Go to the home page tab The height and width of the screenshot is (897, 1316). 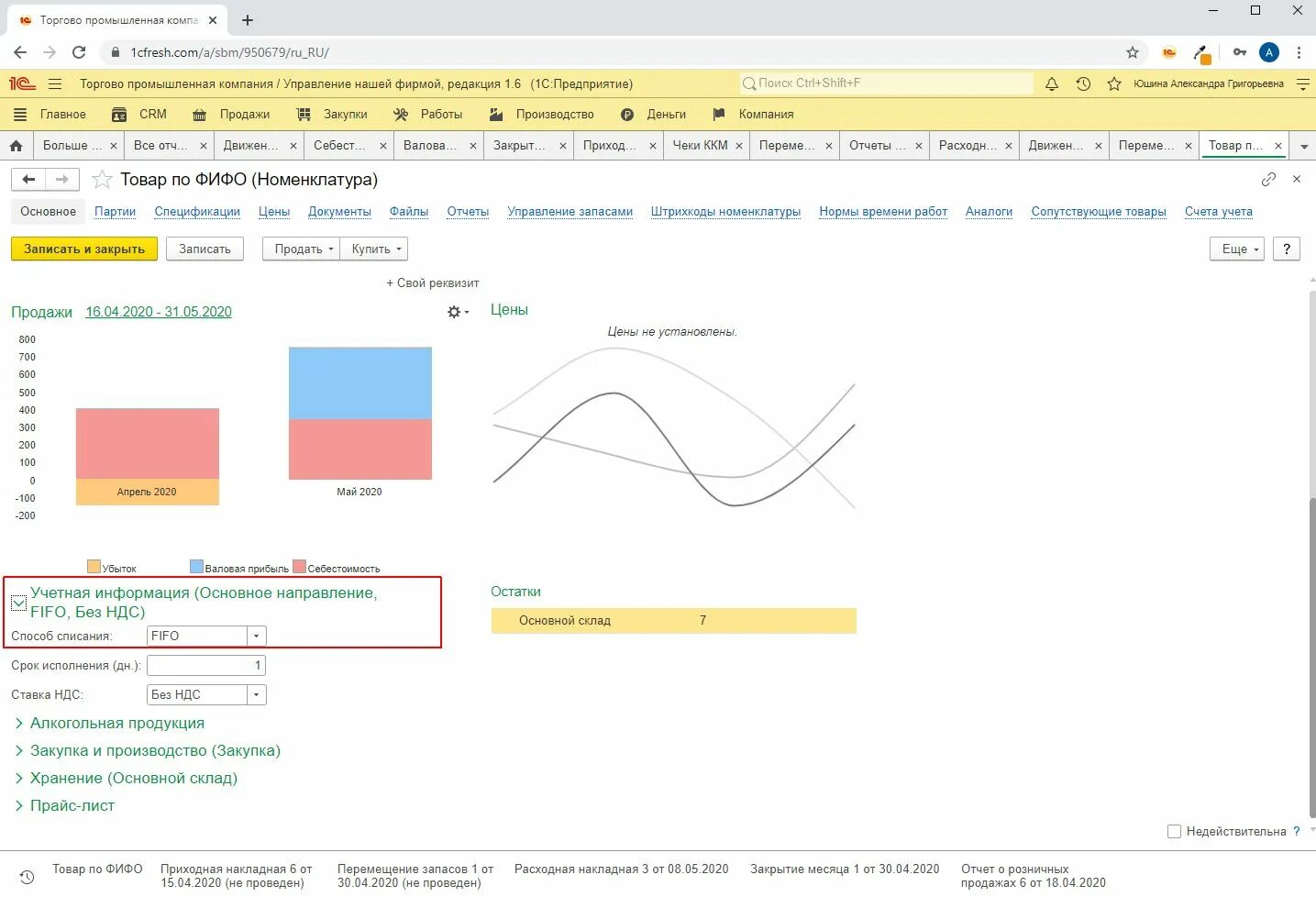click(x=16, y=145)
